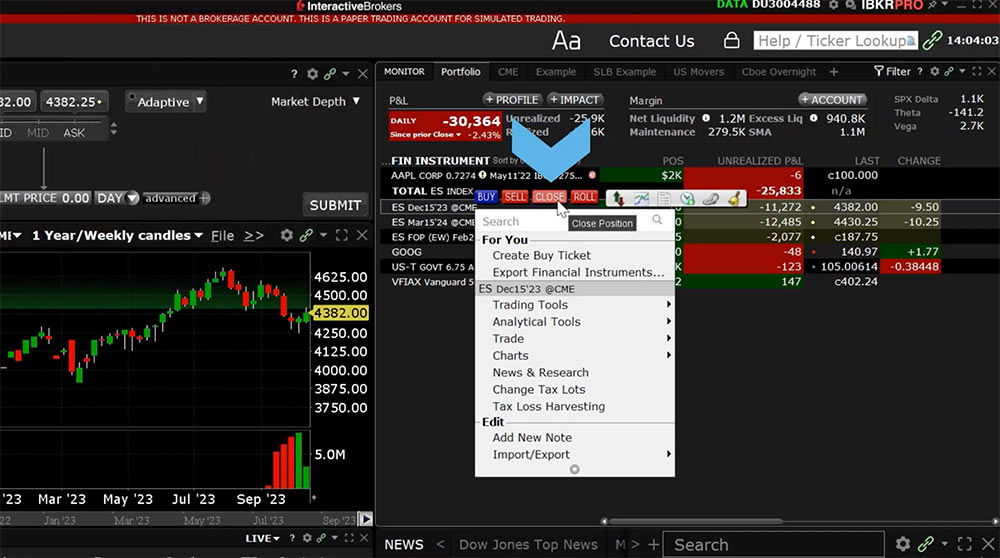Viewport: 1000px width, 558px height.
Task: Click the SUBMIT order button
Action: 335,205
